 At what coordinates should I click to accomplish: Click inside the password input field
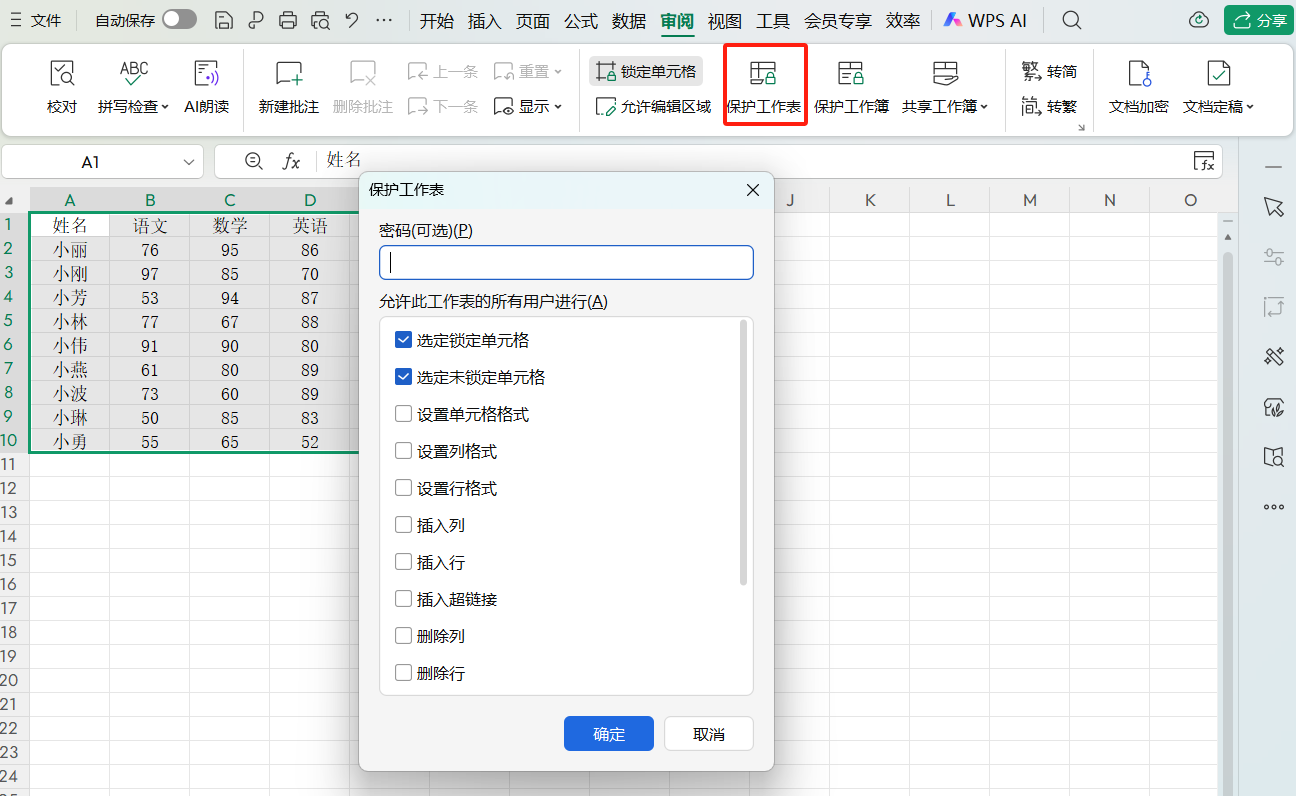[566, 262]
